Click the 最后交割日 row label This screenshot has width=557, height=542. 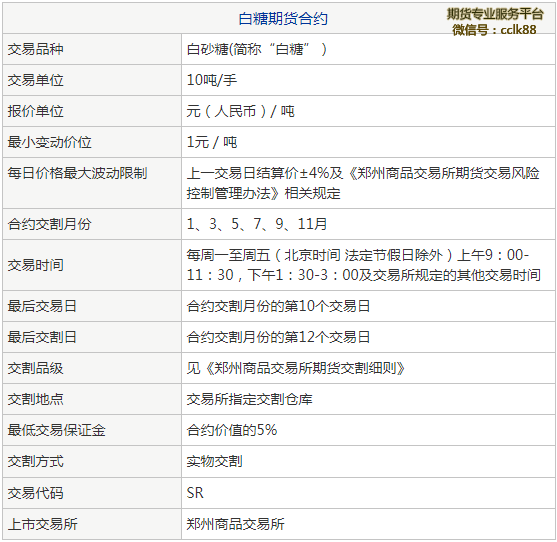[42, 337]
